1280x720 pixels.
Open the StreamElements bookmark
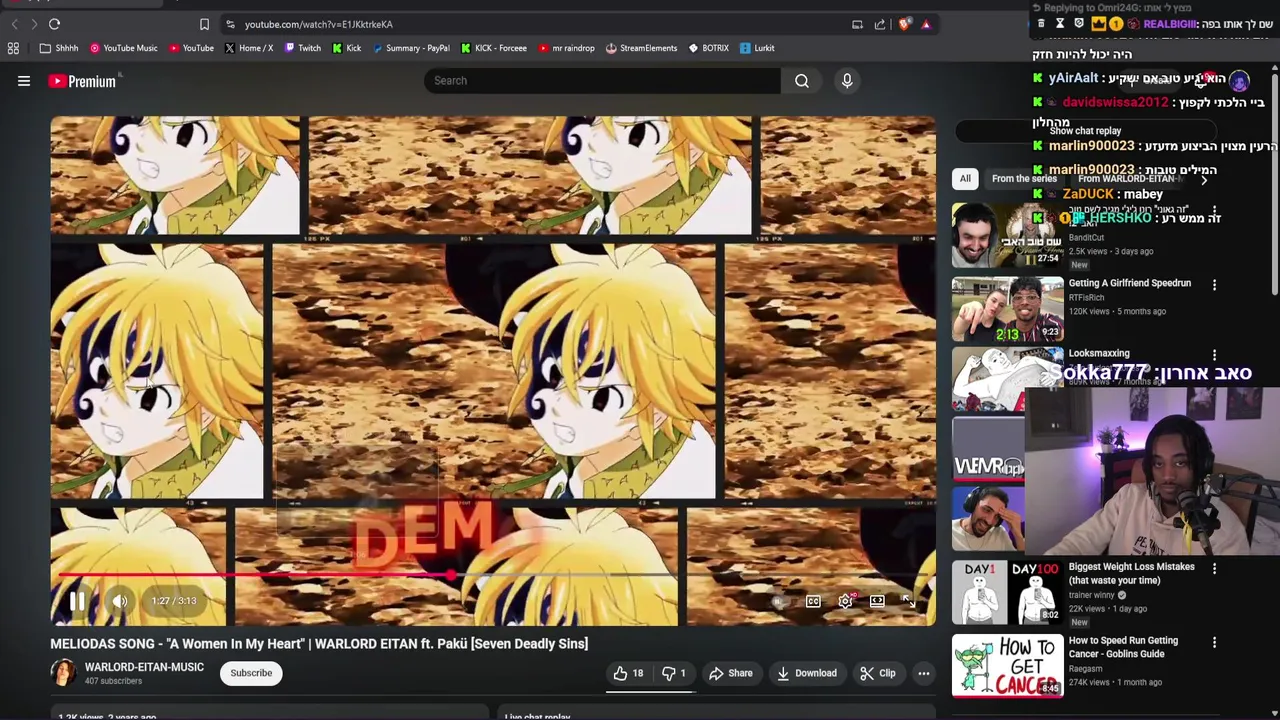pos(641,48)
